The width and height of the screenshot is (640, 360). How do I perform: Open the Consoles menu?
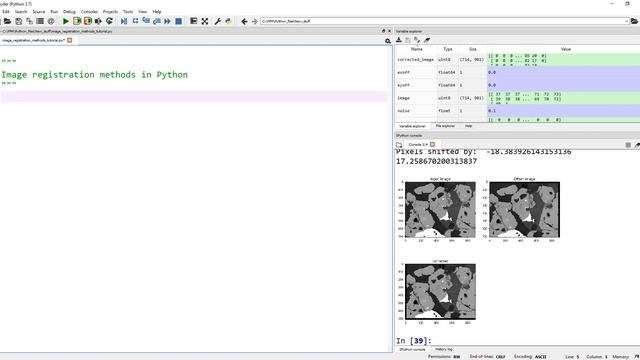[89, 12]
